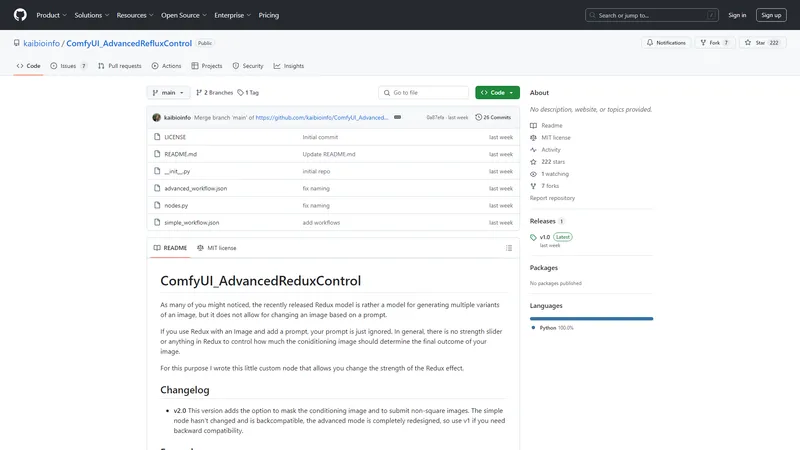This screenshot has height=450, width=800.
Task: Expand the Resources menu
Action: click(x=135, y=15)
